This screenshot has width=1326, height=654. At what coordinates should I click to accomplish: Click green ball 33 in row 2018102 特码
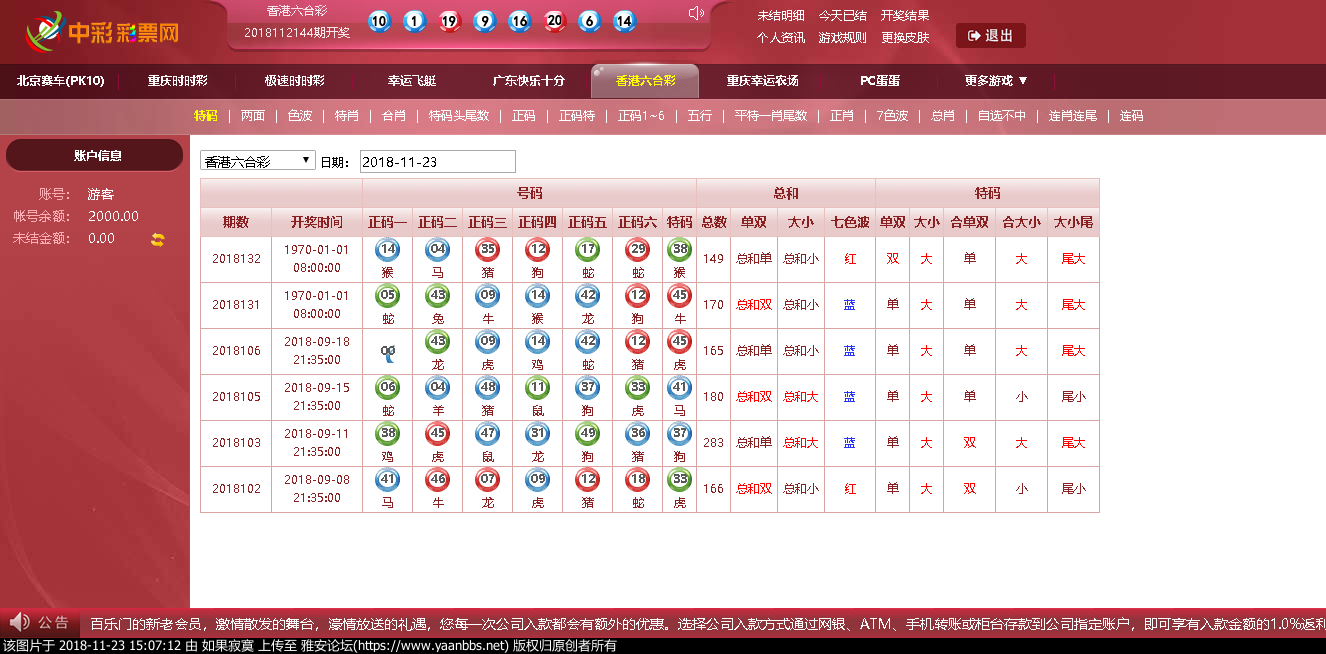(680, 480)
